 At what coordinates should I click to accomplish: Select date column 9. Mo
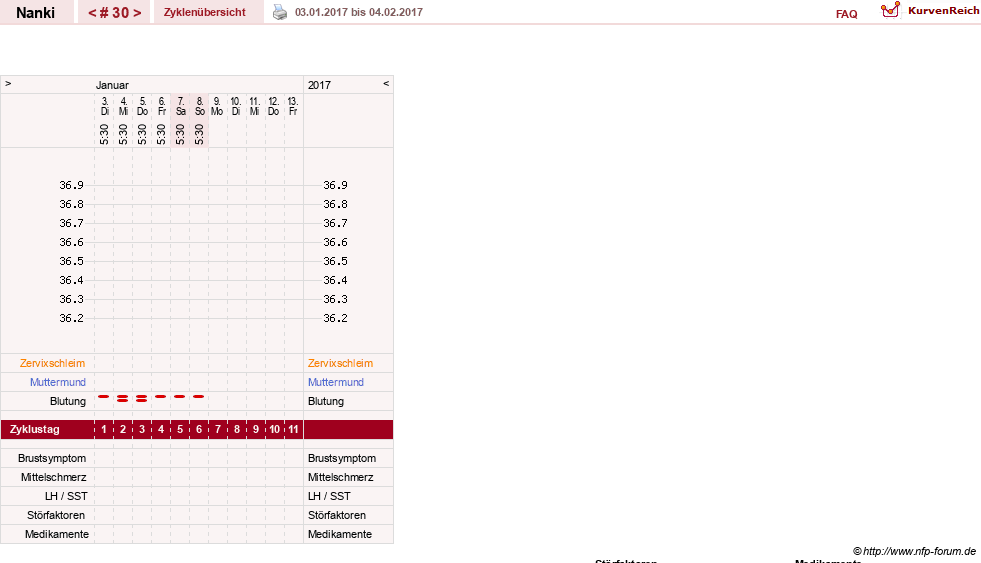pos(216,106)
